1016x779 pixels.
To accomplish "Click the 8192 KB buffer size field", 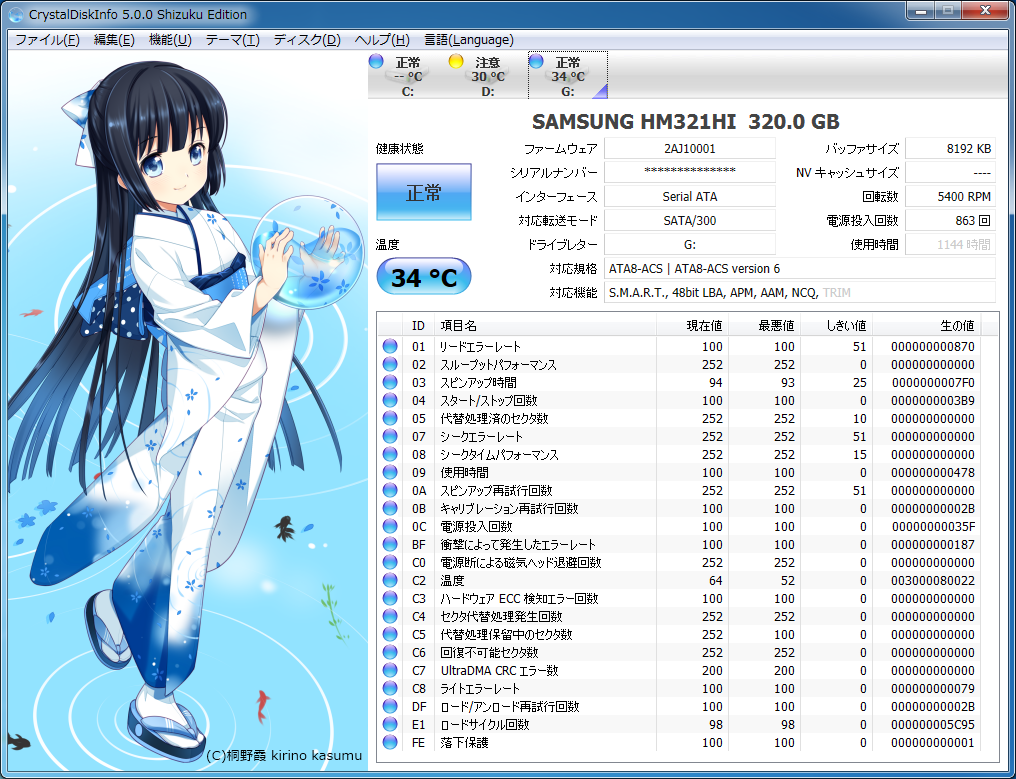I will click(950, 148).
